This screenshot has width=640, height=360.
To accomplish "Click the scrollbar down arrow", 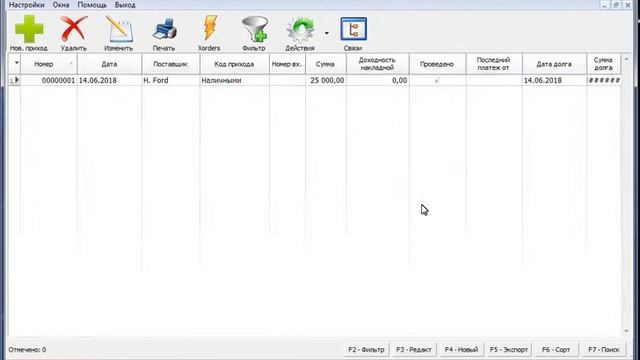I will 626,331.
